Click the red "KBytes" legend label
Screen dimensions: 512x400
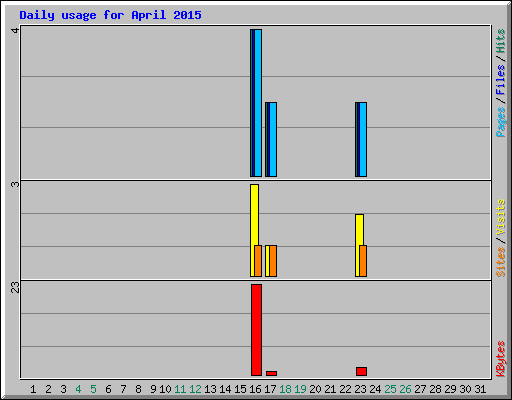click(500, 359)
